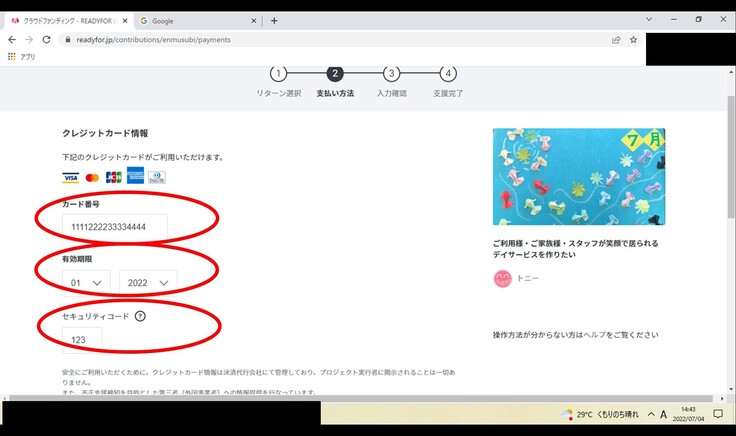This screenshot has width=736, height=436.
Task: Click the vertical page scrollbar
Action: click(731, 200)
